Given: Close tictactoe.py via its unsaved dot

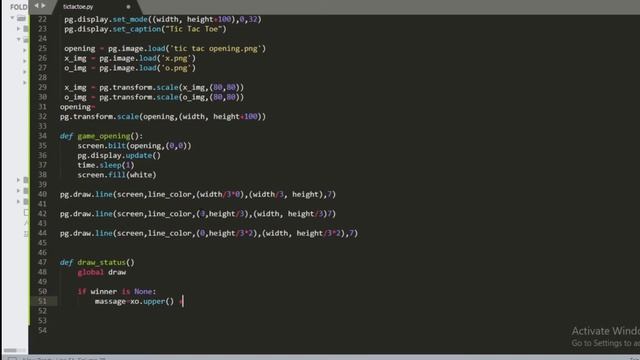Looking at the screenshot, I should coord(128,7).
